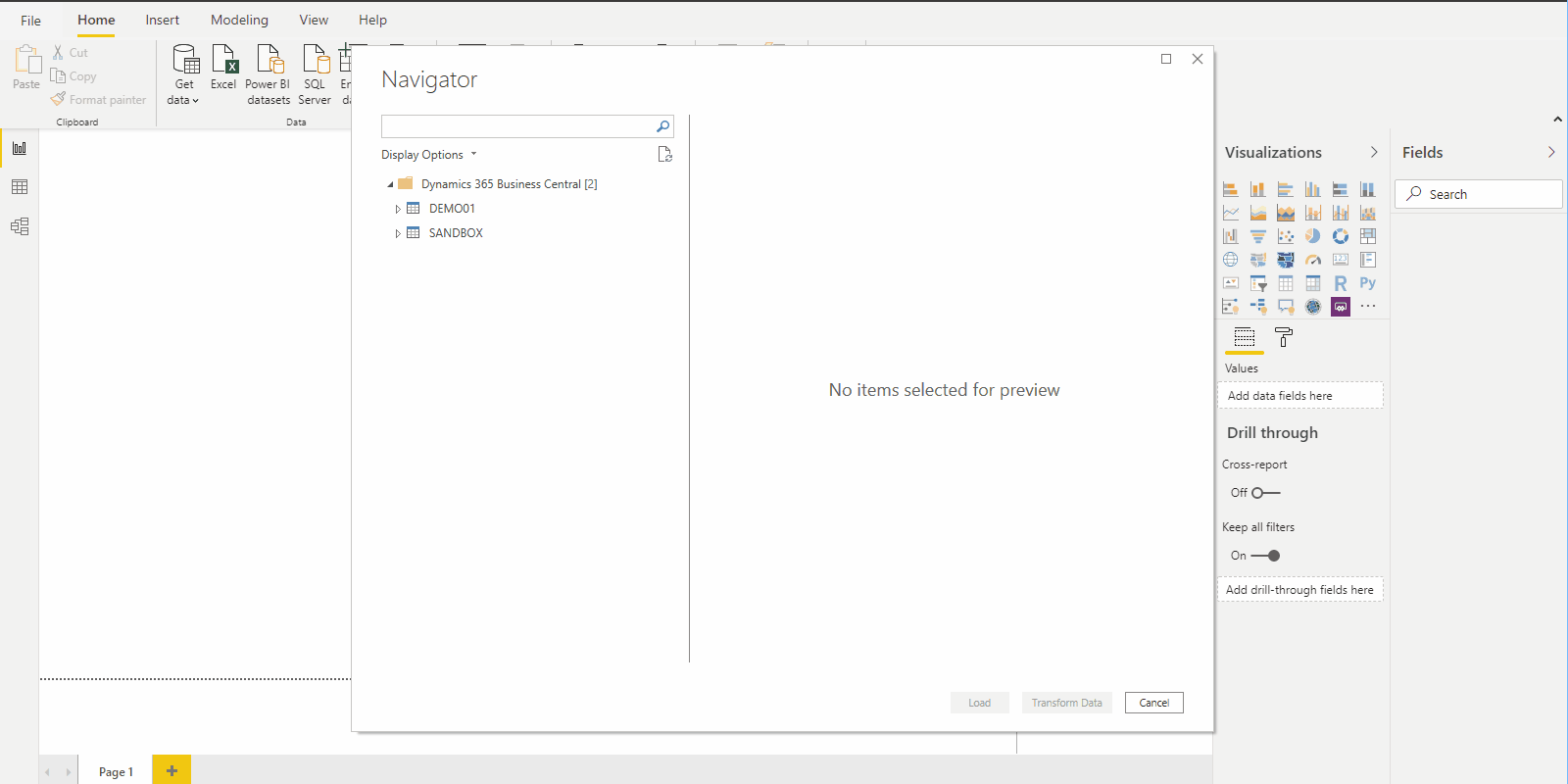Select the Matrix visual
Viewport: 1568px width, 784px height.
click(x=1313, y=283)
